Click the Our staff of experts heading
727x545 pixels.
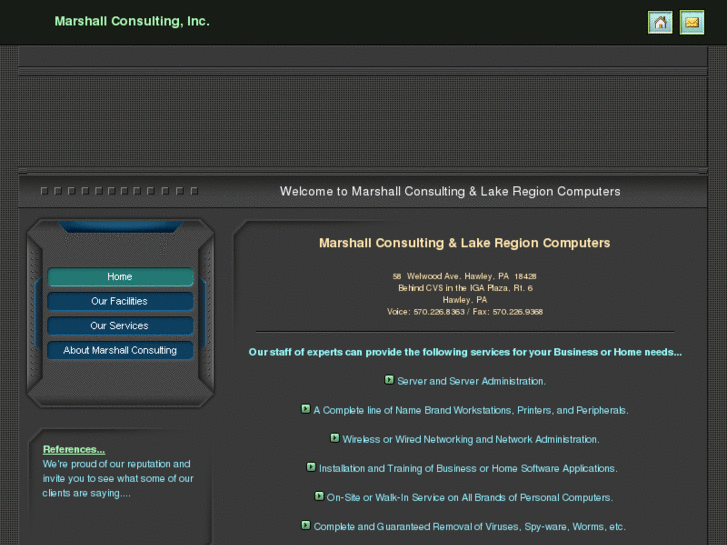tap(465, 352)
